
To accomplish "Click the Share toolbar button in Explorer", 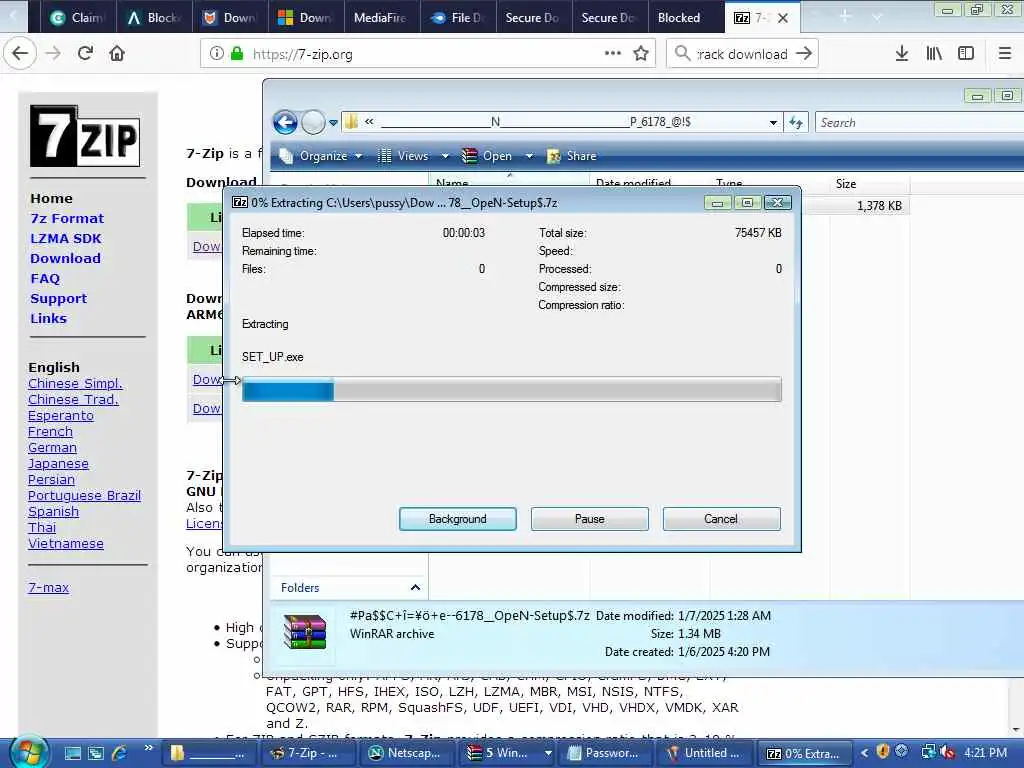I will (x=572, y=156).
